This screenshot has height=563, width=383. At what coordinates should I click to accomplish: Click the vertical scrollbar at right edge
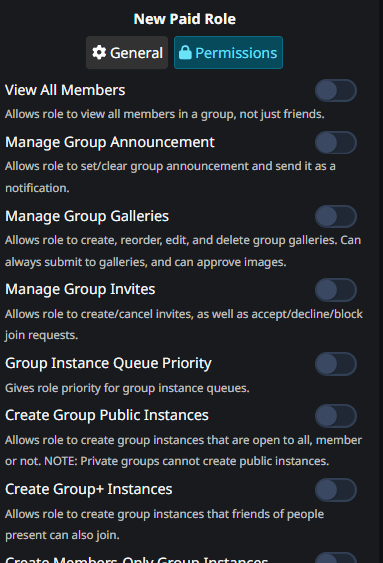coord(381,282)
